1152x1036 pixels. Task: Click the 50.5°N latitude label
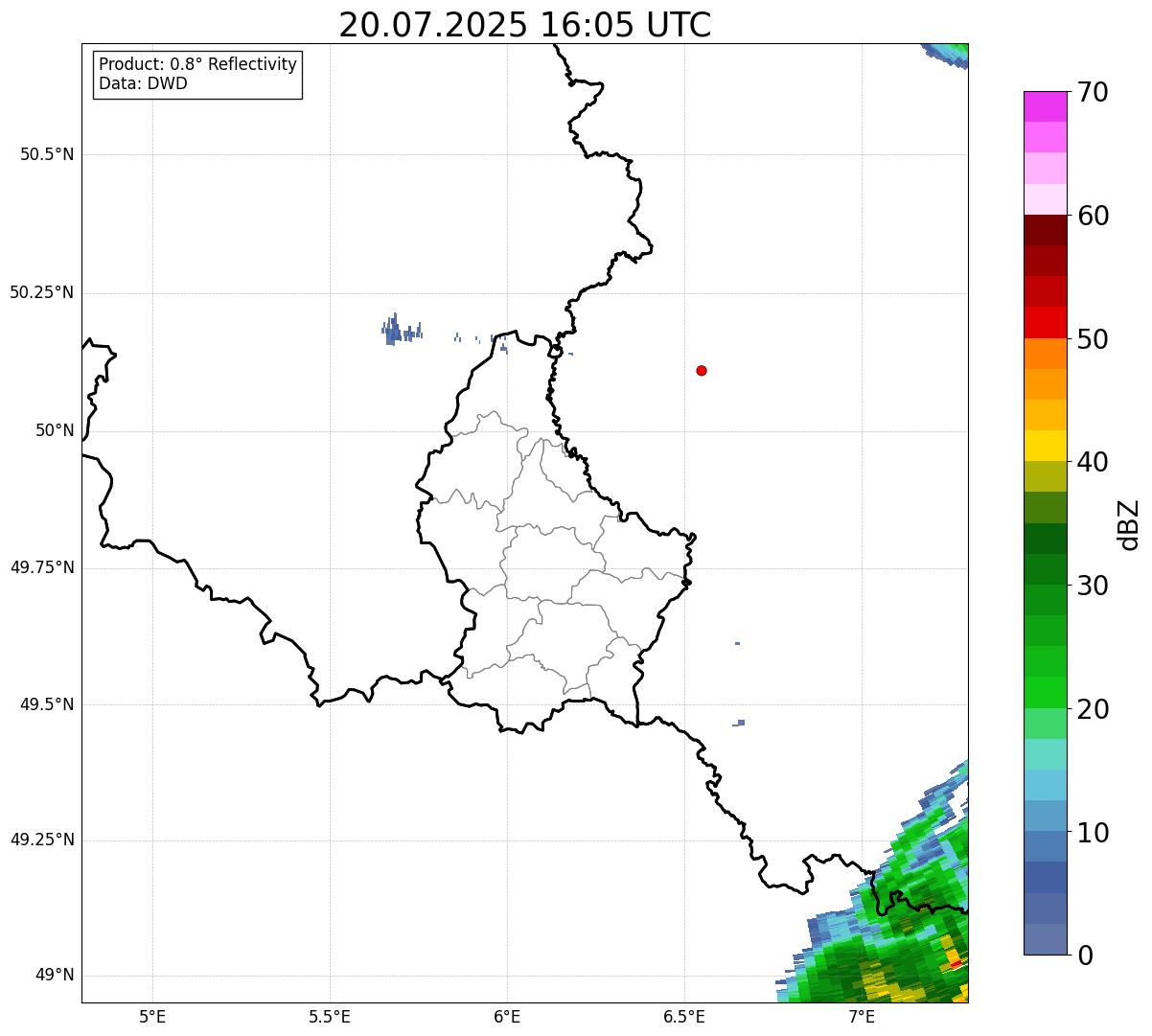pos(47,154)
